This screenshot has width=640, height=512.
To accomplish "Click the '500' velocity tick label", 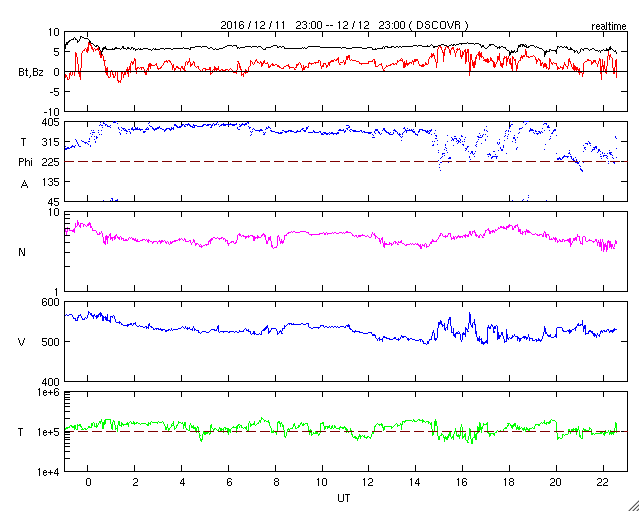I will coord(51,342).
